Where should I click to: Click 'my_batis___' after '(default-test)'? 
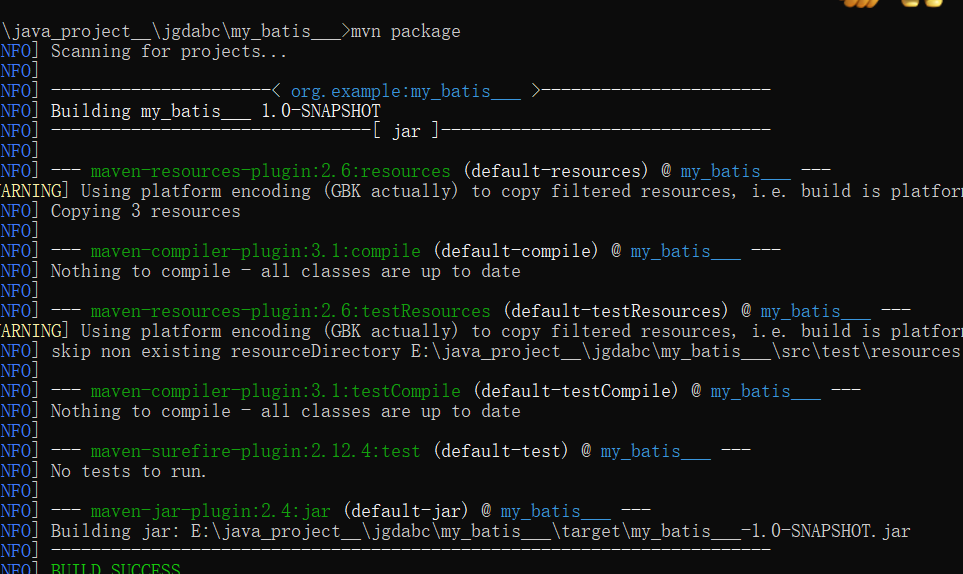tap(655, 451)
